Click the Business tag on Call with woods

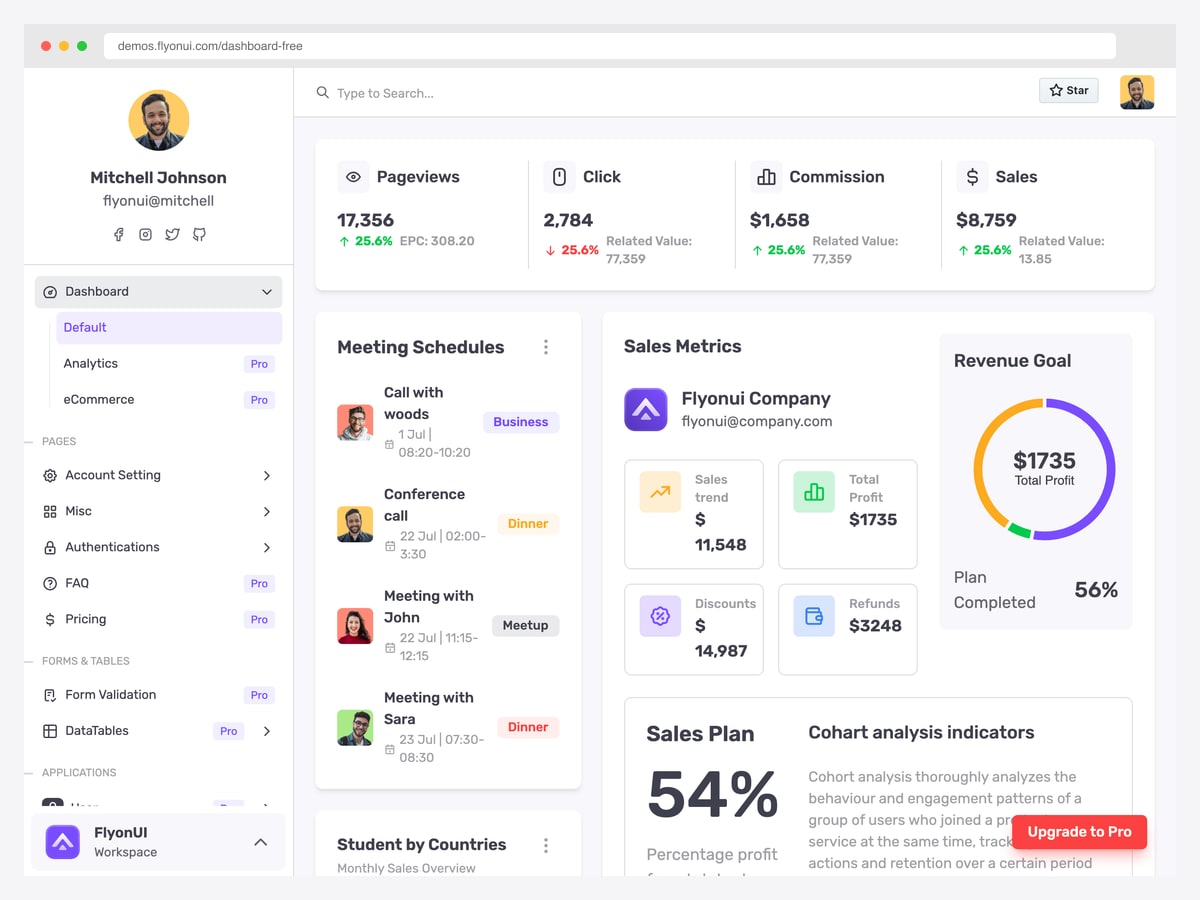coord(521,422)
